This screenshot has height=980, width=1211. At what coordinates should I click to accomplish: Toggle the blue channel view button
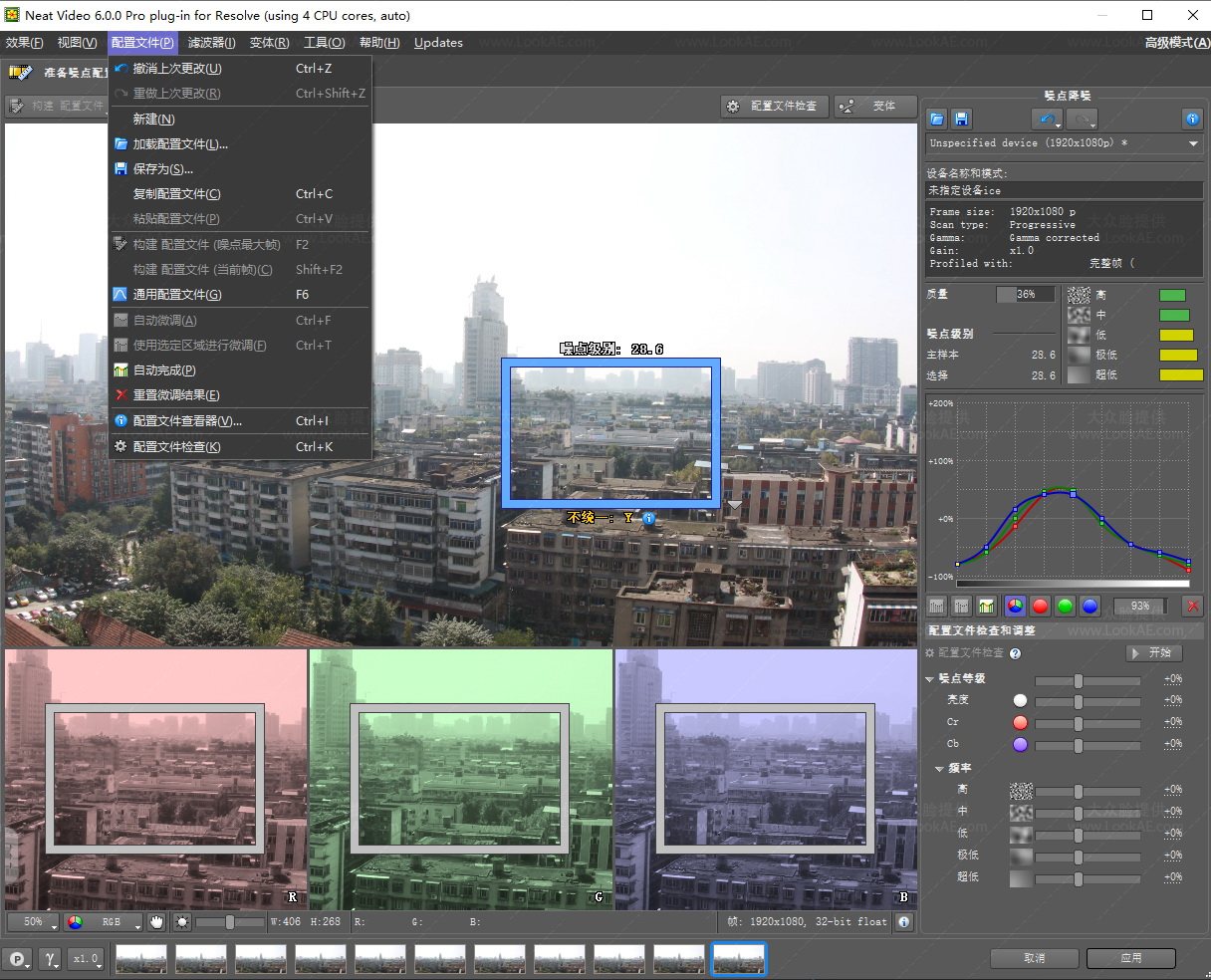pyautogui.click(x=1090, y=606)
